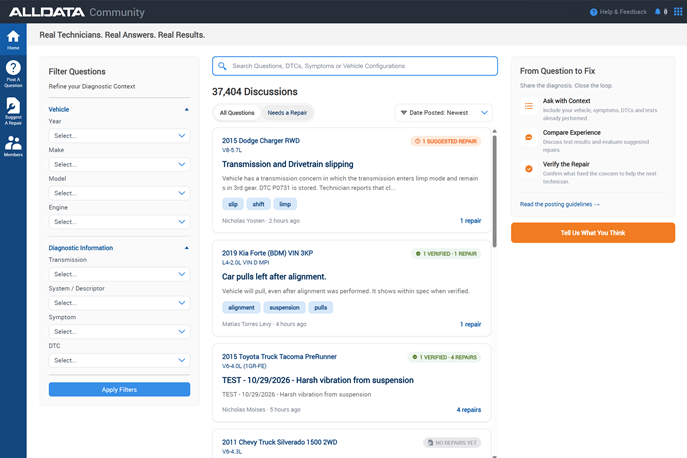Click the ALLDATA Community logo
The image size is (687, 458).
(x=77, y=12)
